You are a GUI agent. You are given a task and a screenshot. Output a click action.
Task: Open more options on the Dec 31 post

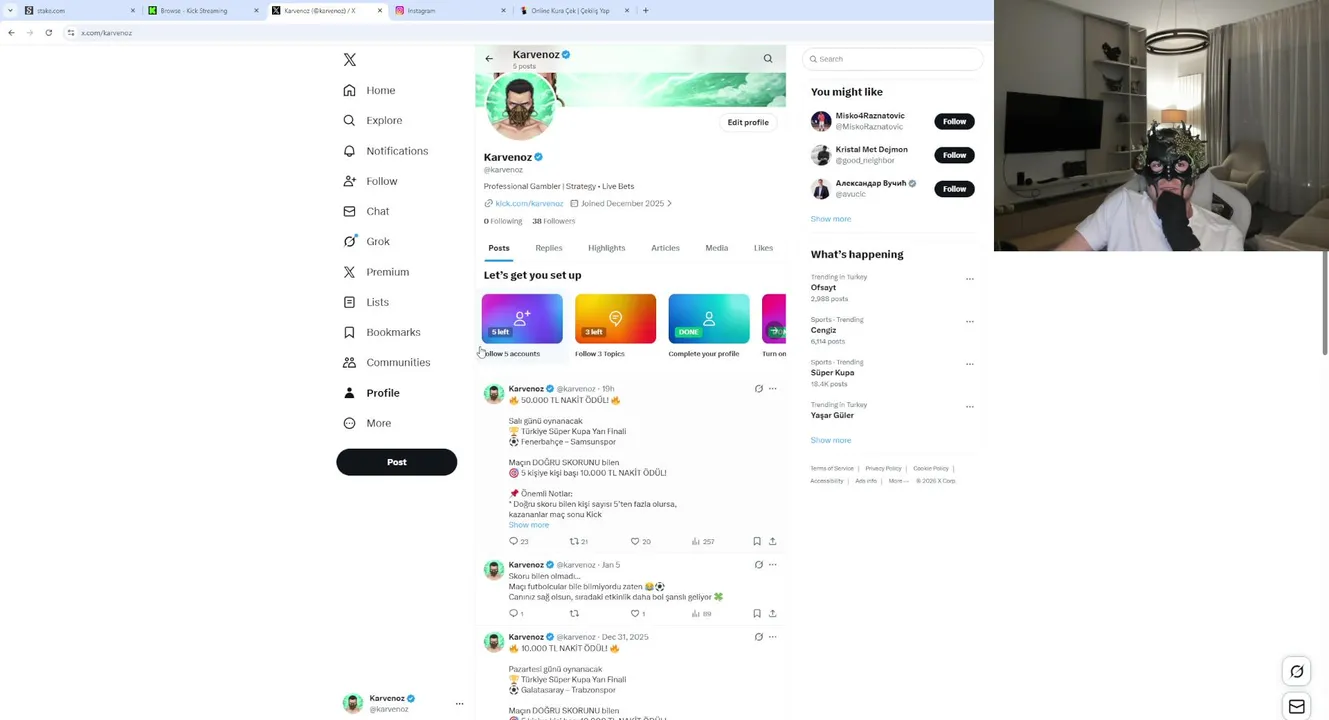(x=772, y=637)
